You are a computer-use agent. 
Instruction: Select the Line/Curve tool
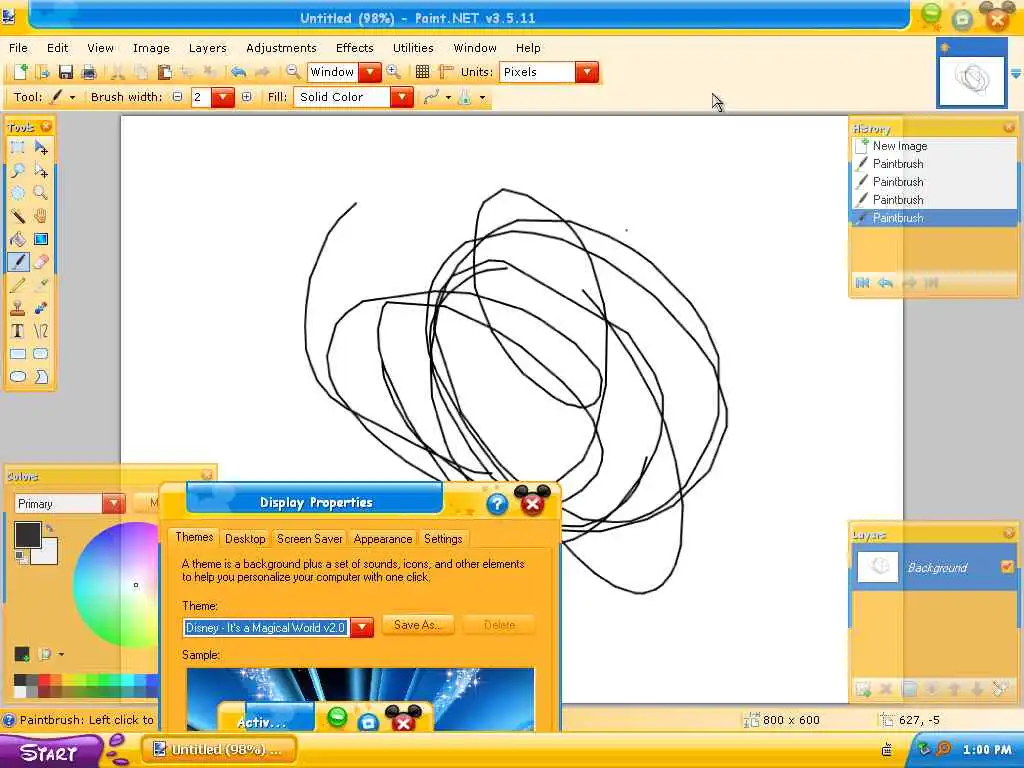click(41, 331)
